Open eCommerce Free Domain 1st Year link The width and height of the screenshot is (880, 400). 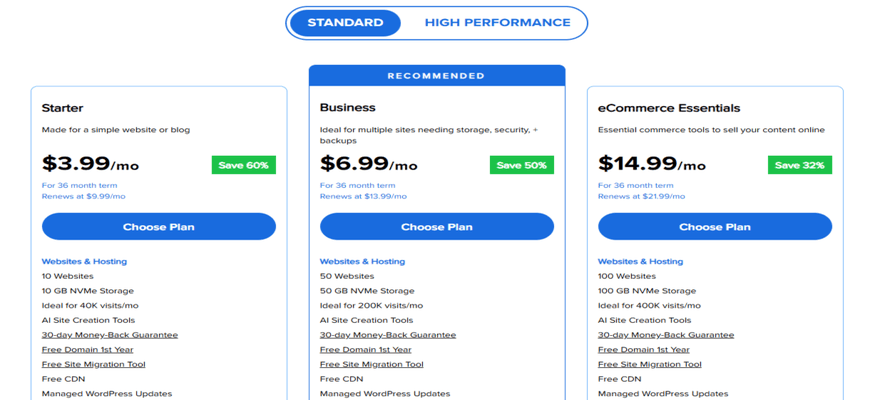pos(643,350)
